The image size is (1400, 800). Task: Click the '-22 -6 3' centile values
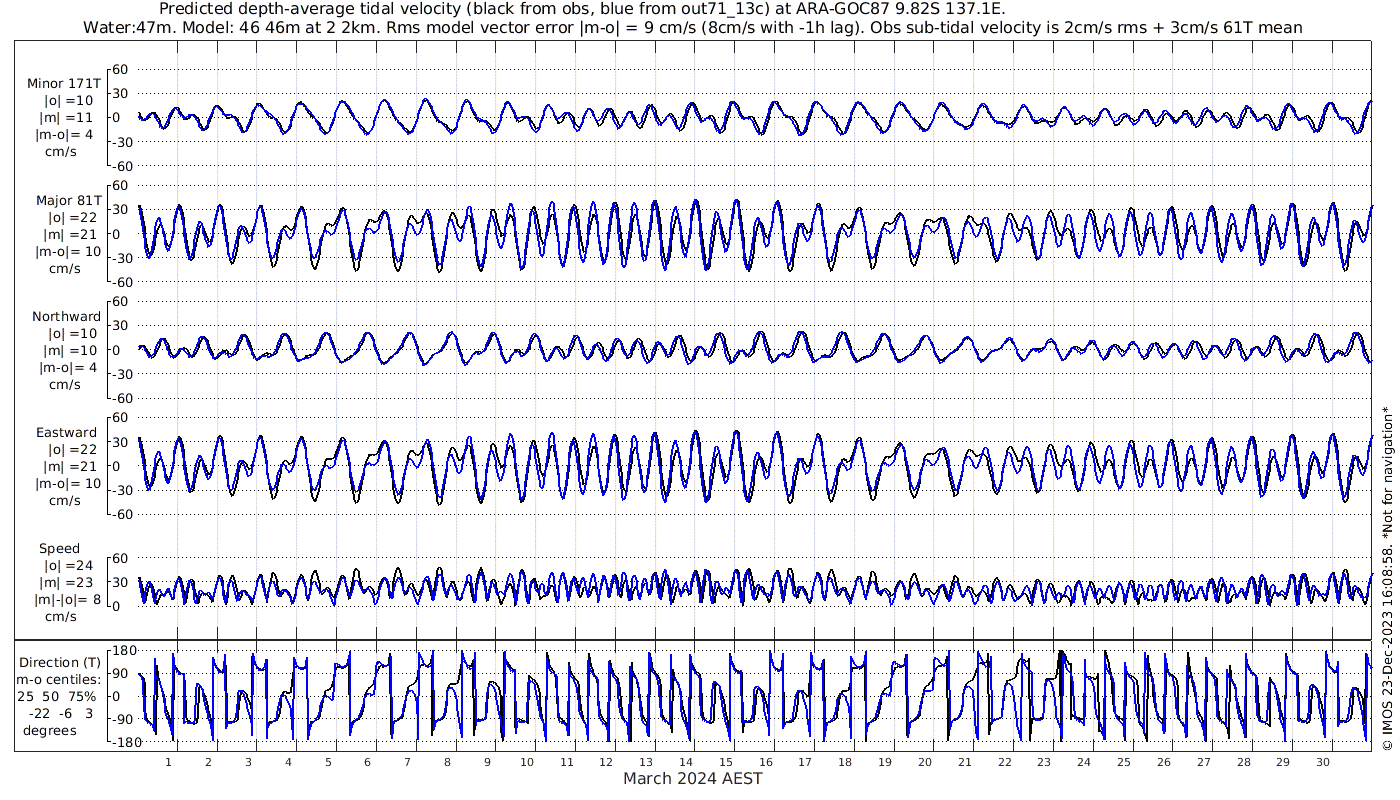click(x=63, y=713)
